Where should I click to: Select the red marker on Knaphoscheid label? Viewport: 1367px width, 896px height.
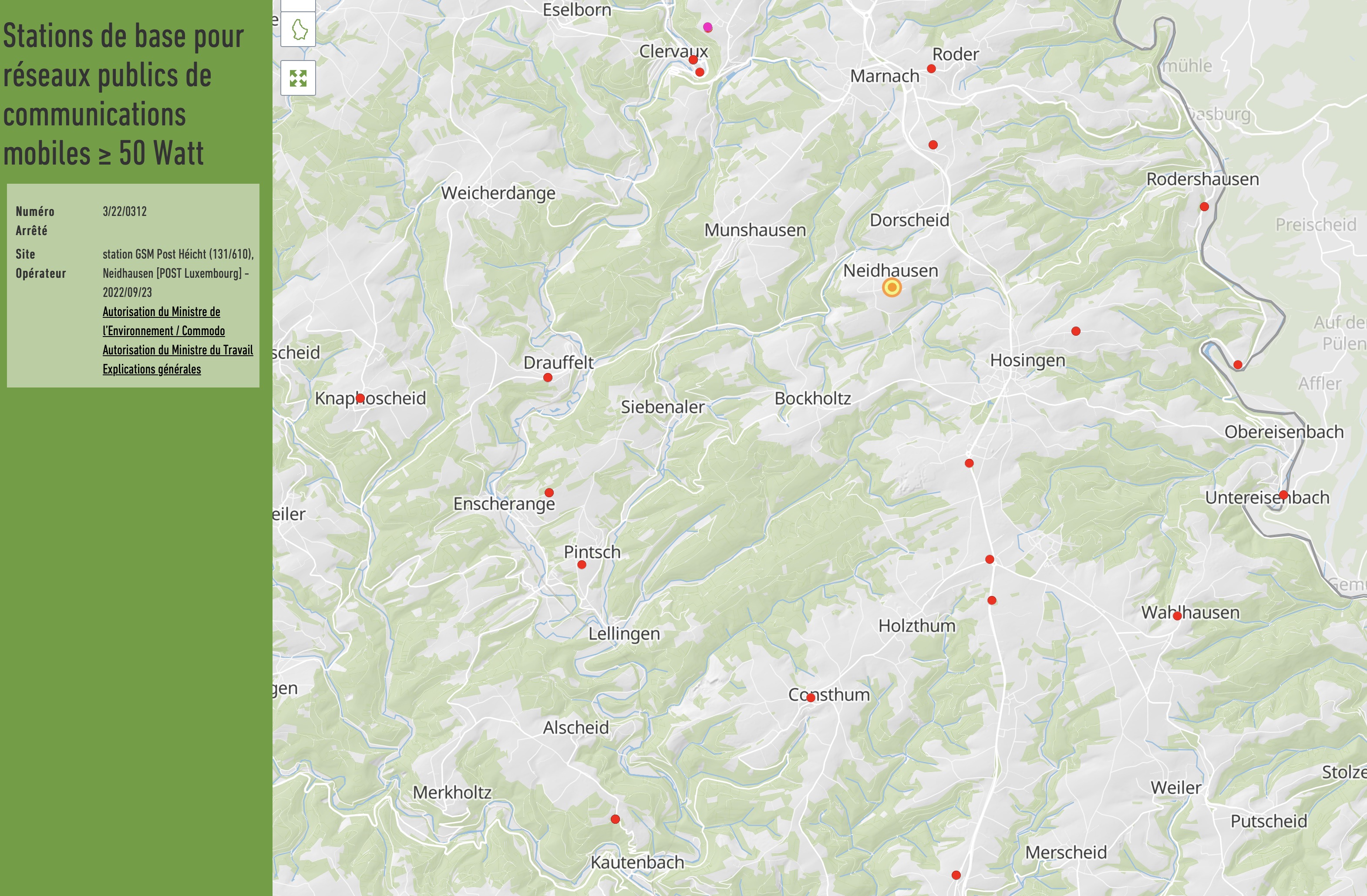click(x=360, y=397)
